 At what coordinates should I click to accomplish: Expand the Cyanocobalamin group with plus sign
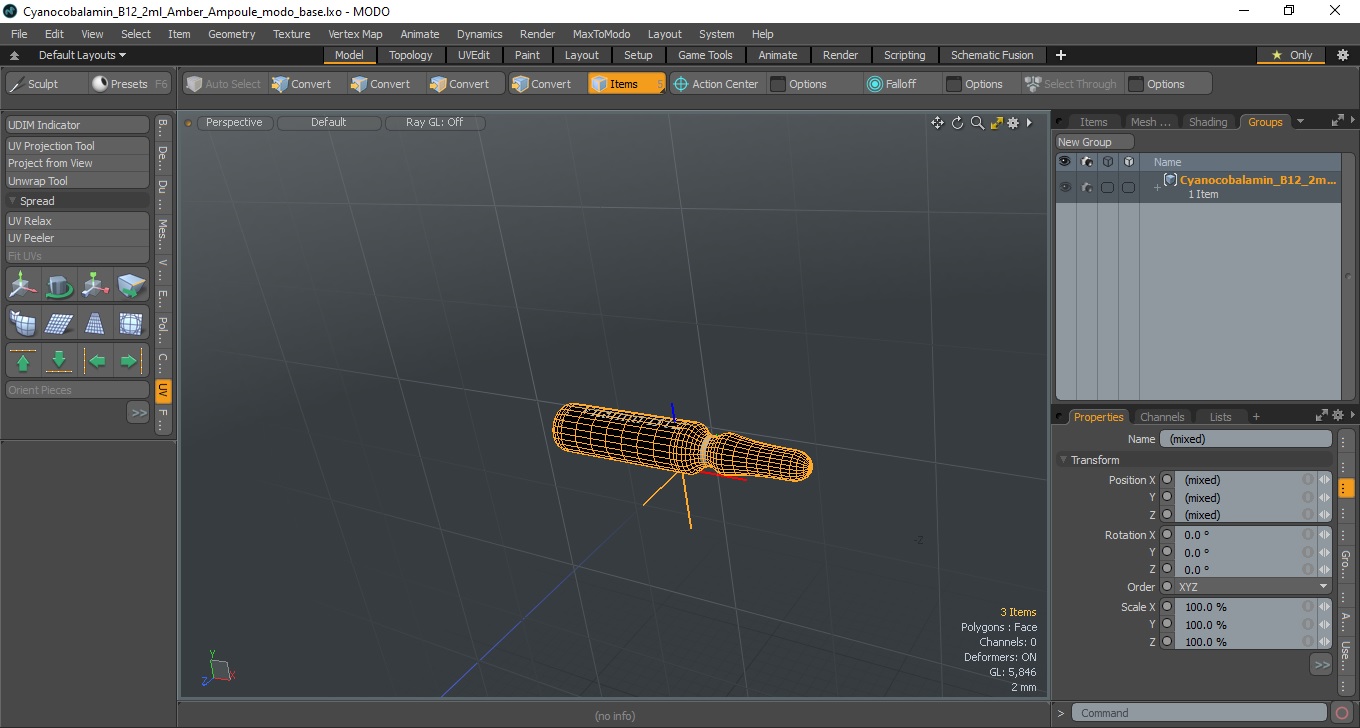point(1157,187)
